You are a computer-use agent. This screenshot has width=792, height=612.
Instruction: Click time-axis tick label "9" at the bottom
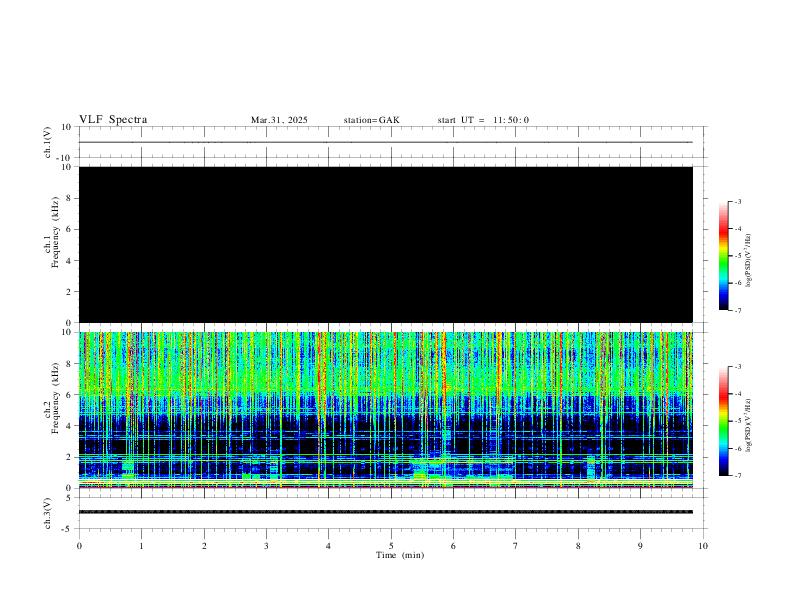640,546
